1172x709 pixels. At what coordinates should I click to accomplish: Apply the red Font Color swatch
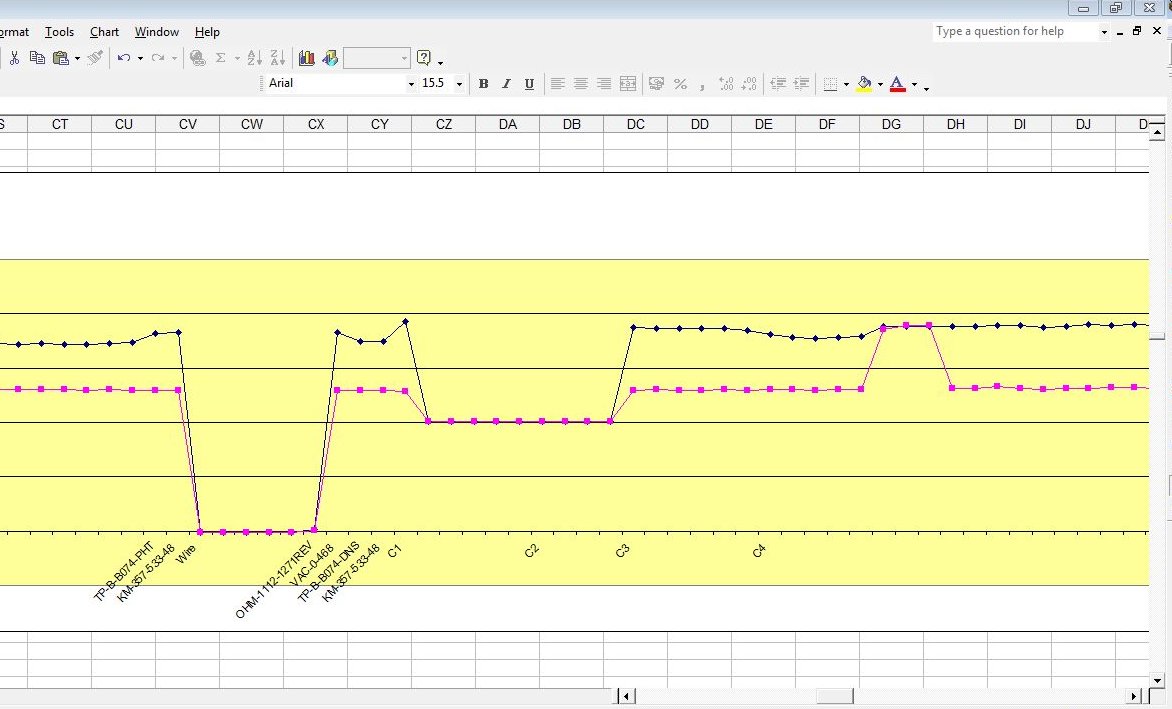click(x=897, y=84)
